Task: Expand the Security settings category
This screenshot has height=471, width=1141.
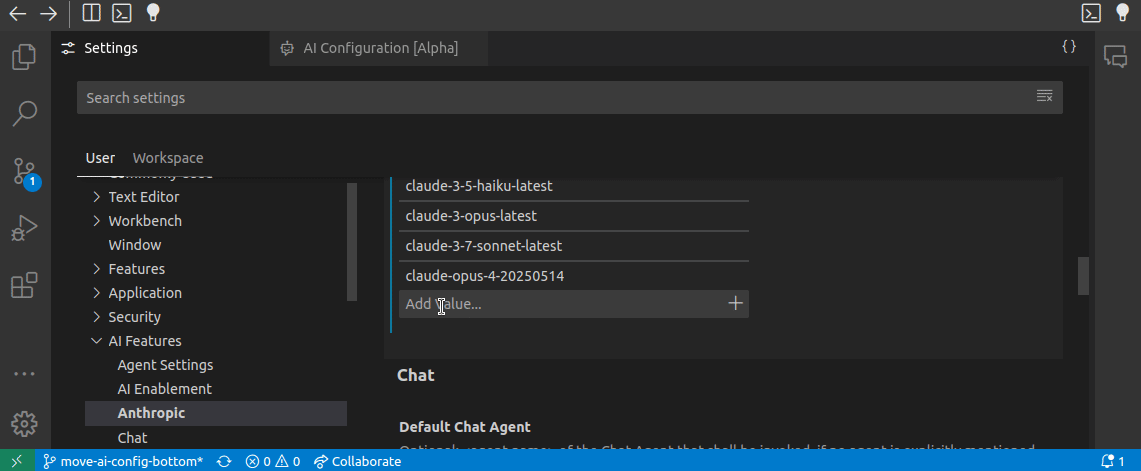Action: pos(134,317)
